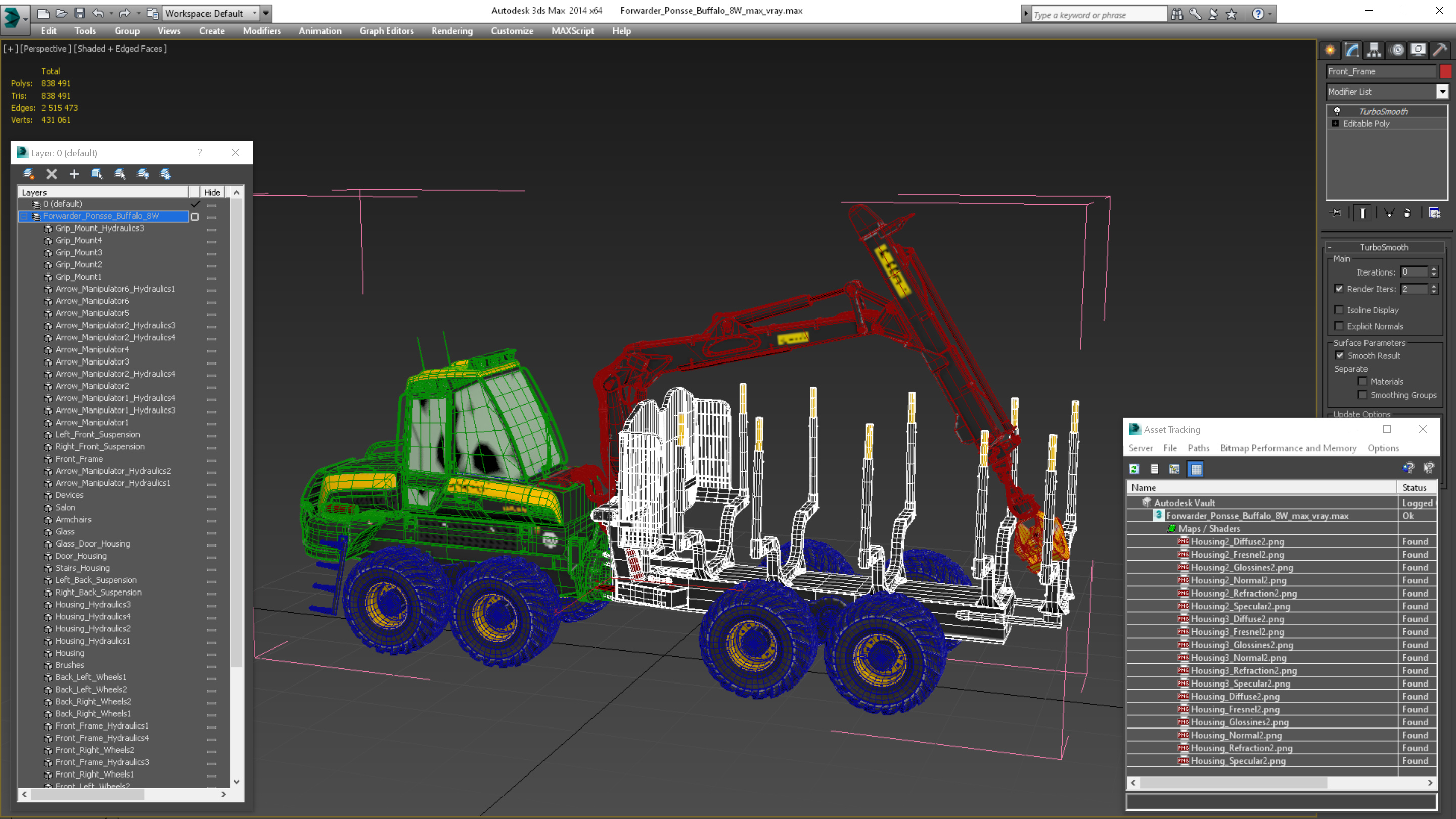Click Add Selected Objects plus icon
The image size is (1456, 819).
[x=74, y=174]
